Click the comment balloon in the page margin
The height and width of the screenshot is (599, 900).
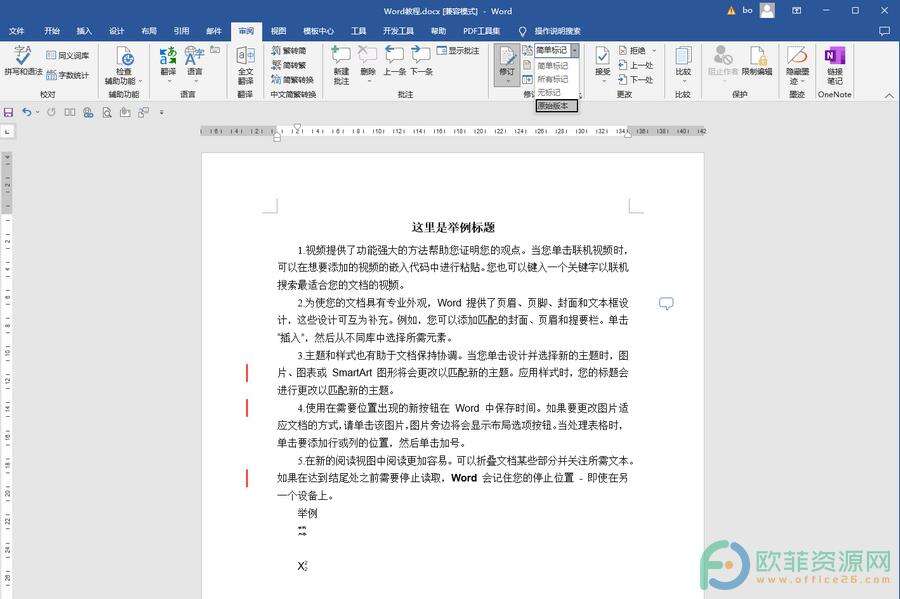[x=666, y=303]
